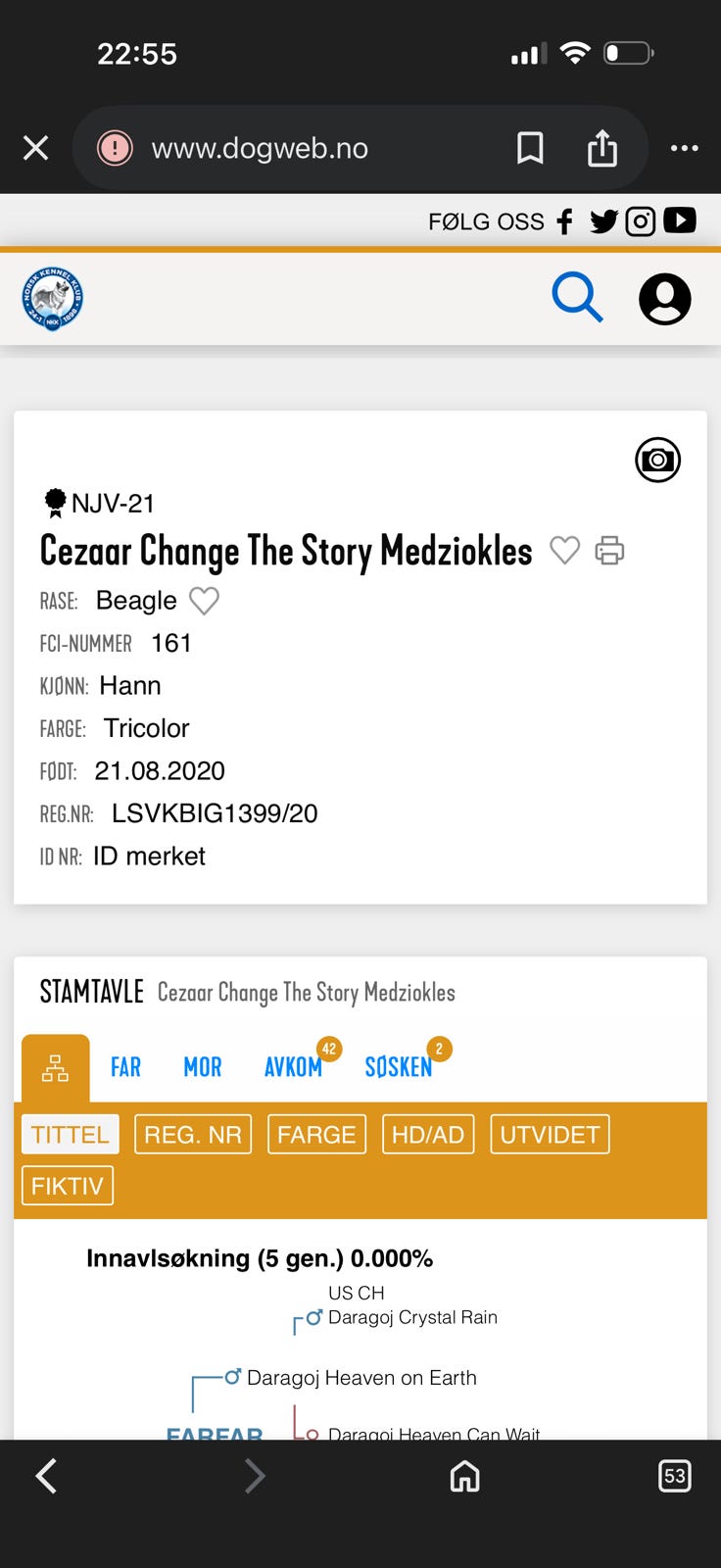This screenshot has width=721, height=1568.
Task: Open the Twitter icon link
Action: point(603,221)
